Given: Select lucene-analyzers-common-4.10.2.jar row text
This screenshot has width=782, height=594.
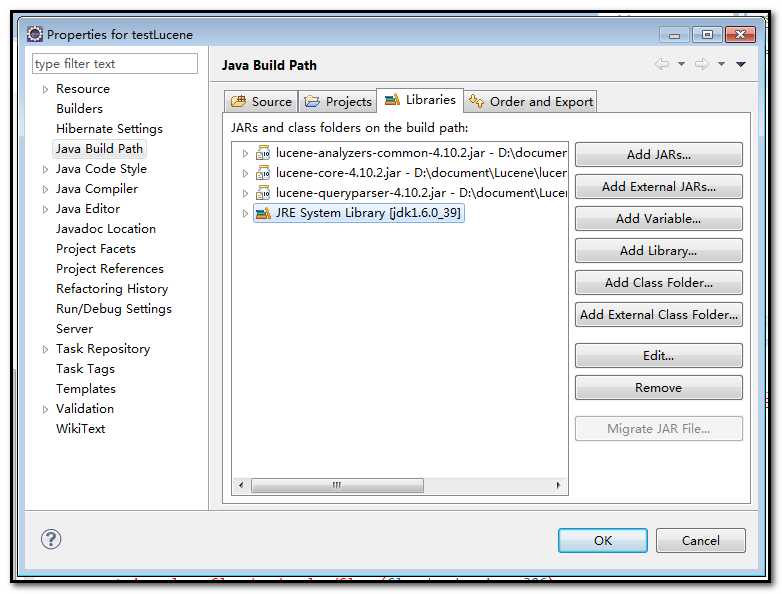Looking at the screenshot, I should 380,153.
